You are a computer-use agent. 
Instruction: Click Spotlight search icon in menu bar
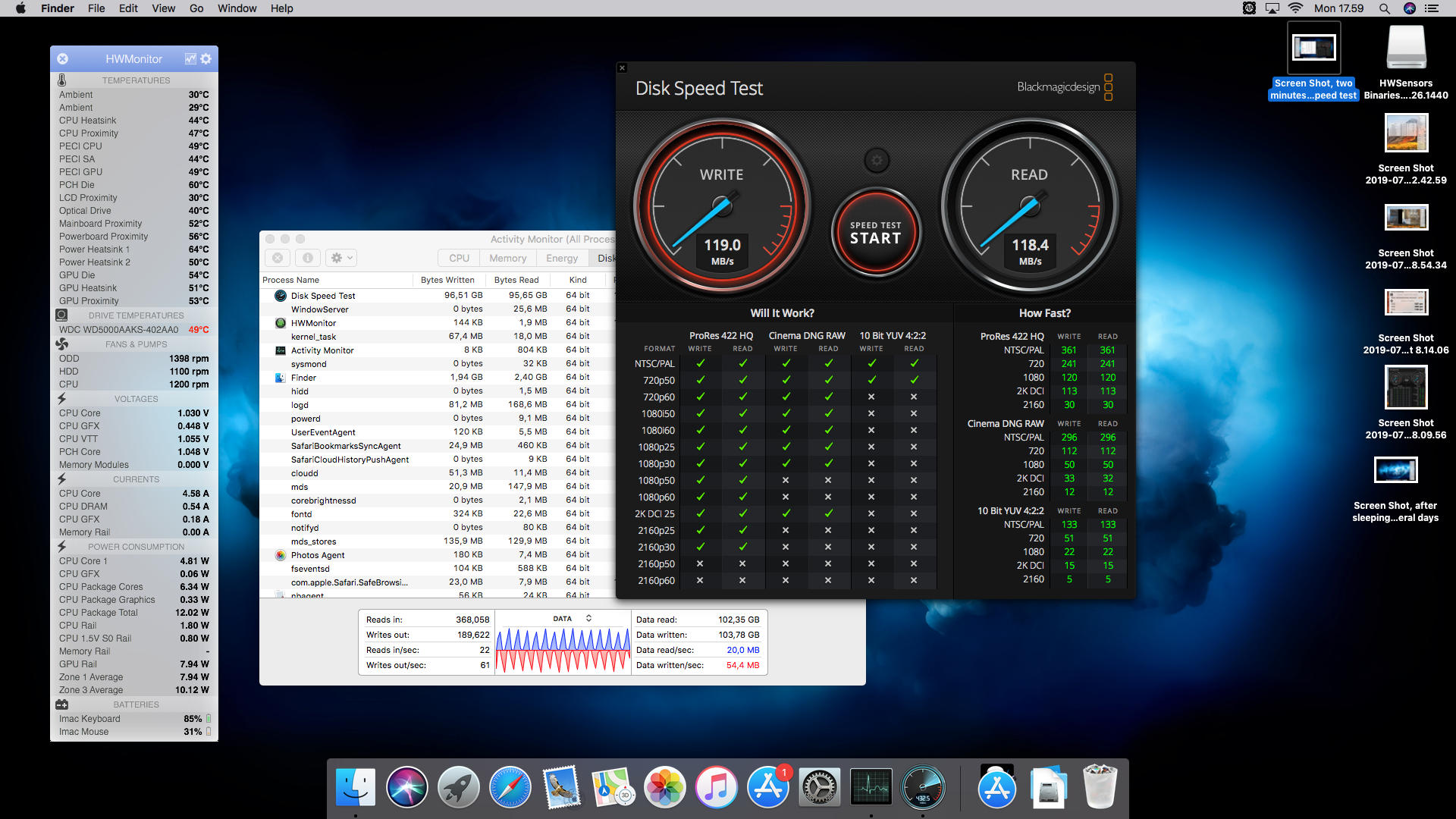click(x=1384, y=8)
